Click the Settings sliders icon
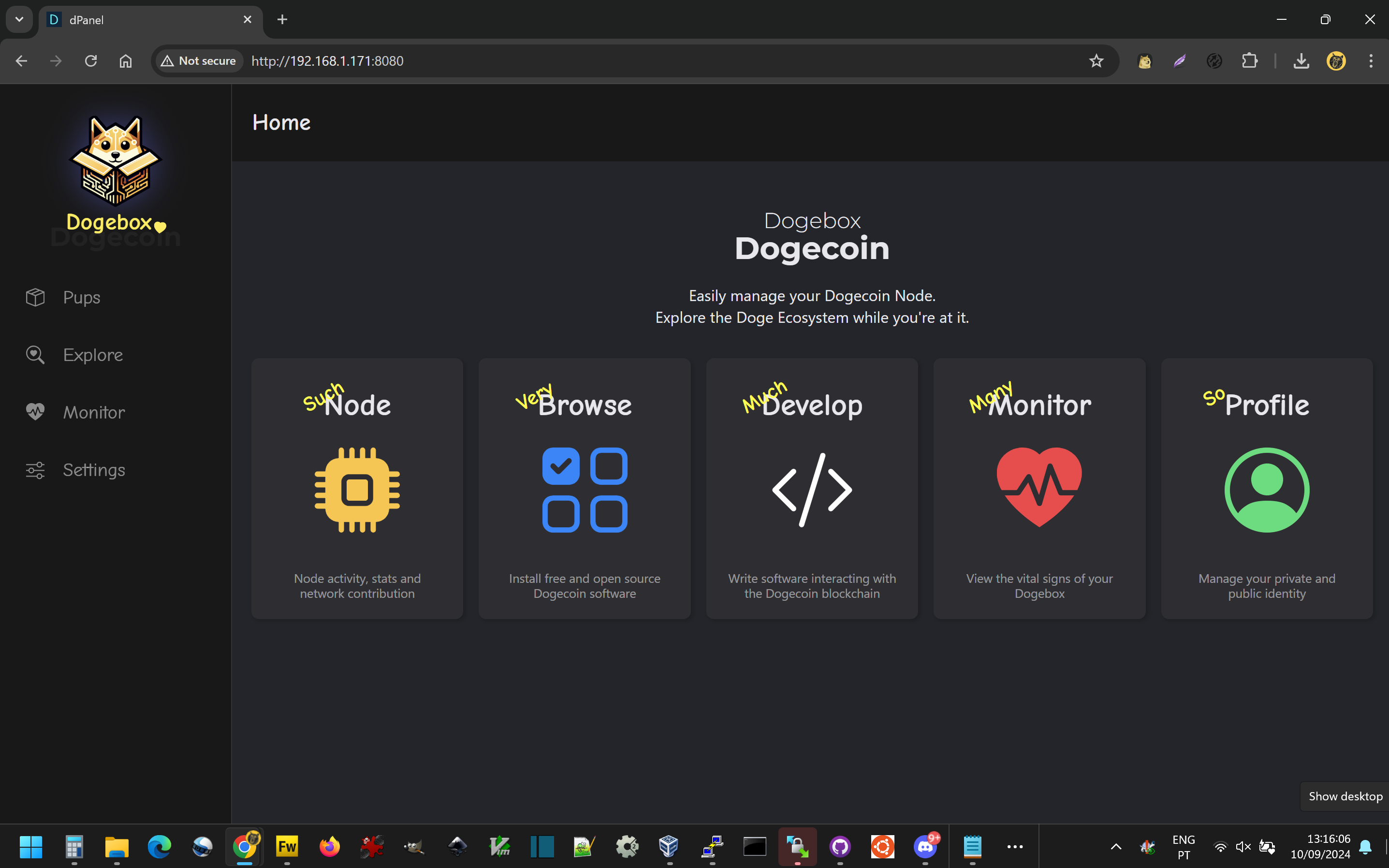 click(x=35, y=470)
